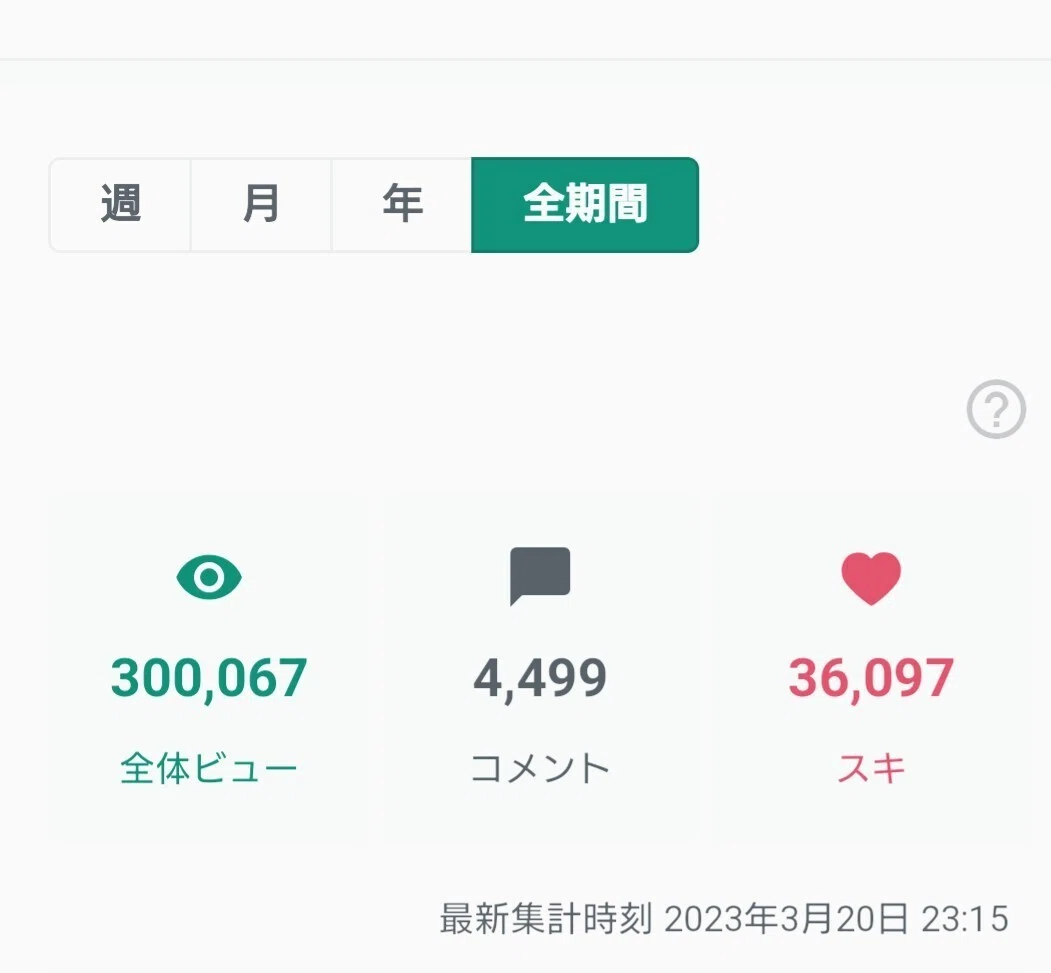Select the 週 (week) period tab
This screenshot has width=1051, height=973.
click(121, 204)
